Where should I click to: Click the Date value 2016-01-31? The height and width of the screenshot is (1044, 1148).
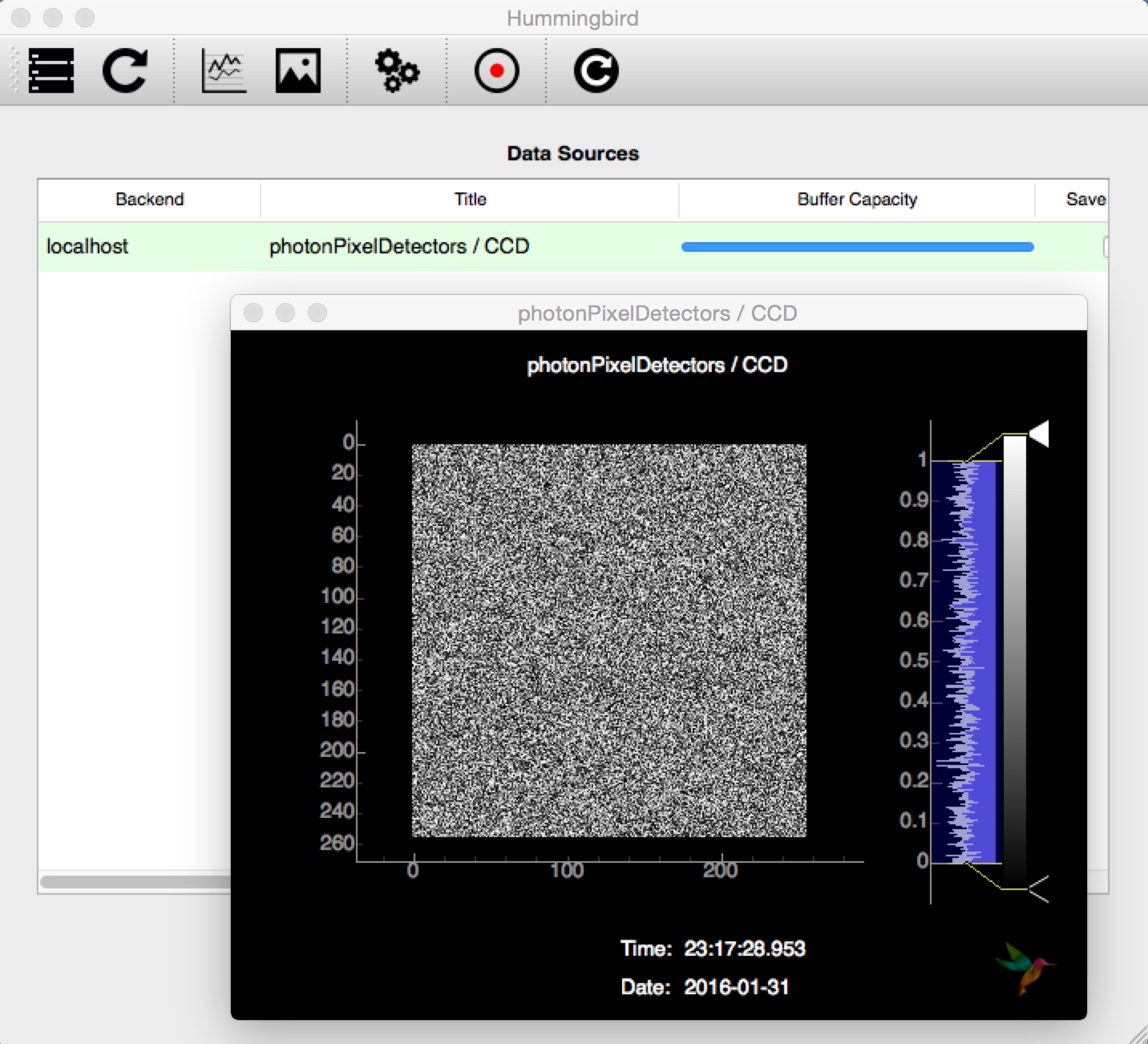pyautogui.click(x=737, y=987)
